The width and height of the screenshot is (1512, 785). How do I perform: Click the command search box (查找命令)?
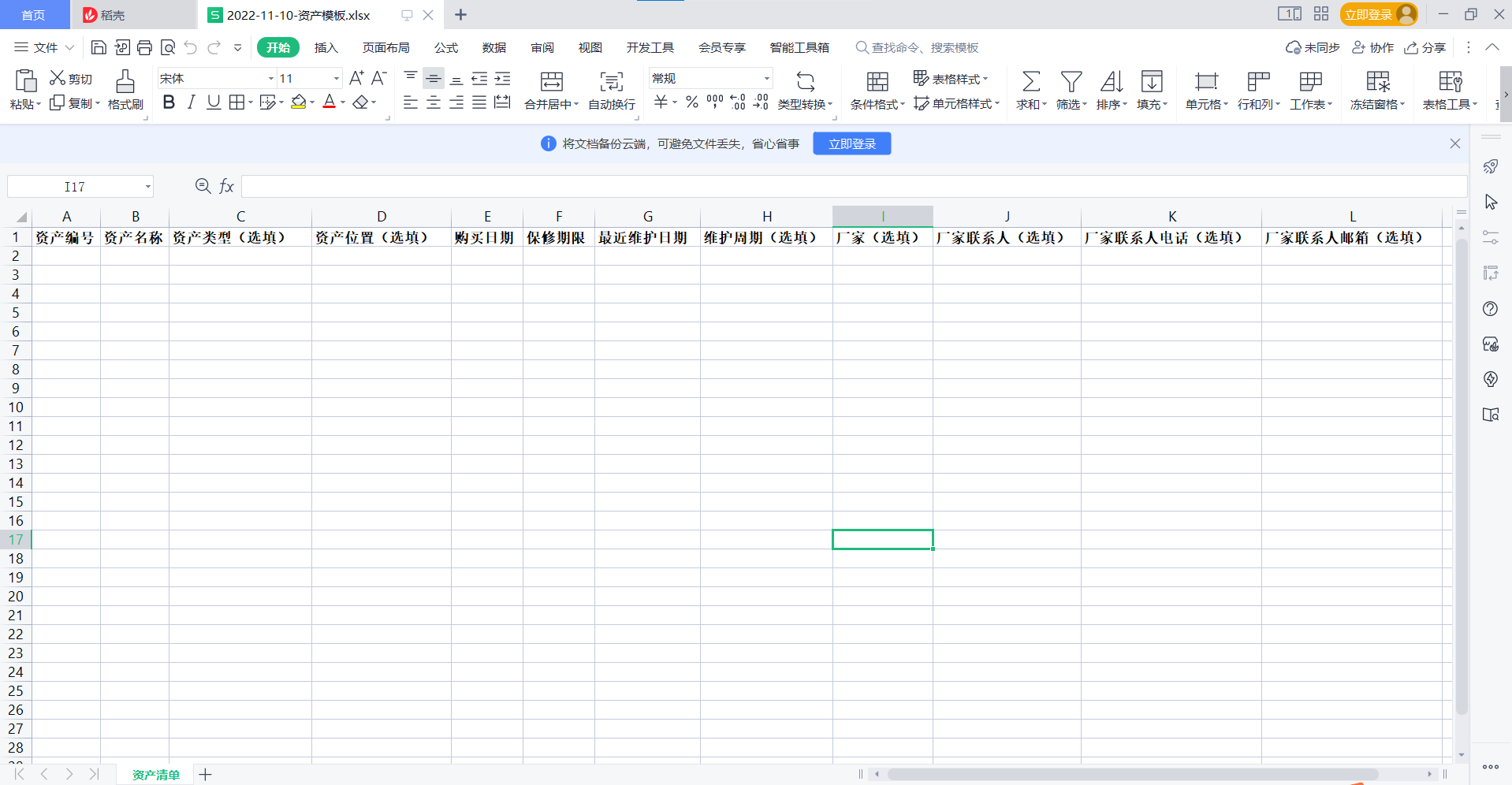click(x=918, y=47)
